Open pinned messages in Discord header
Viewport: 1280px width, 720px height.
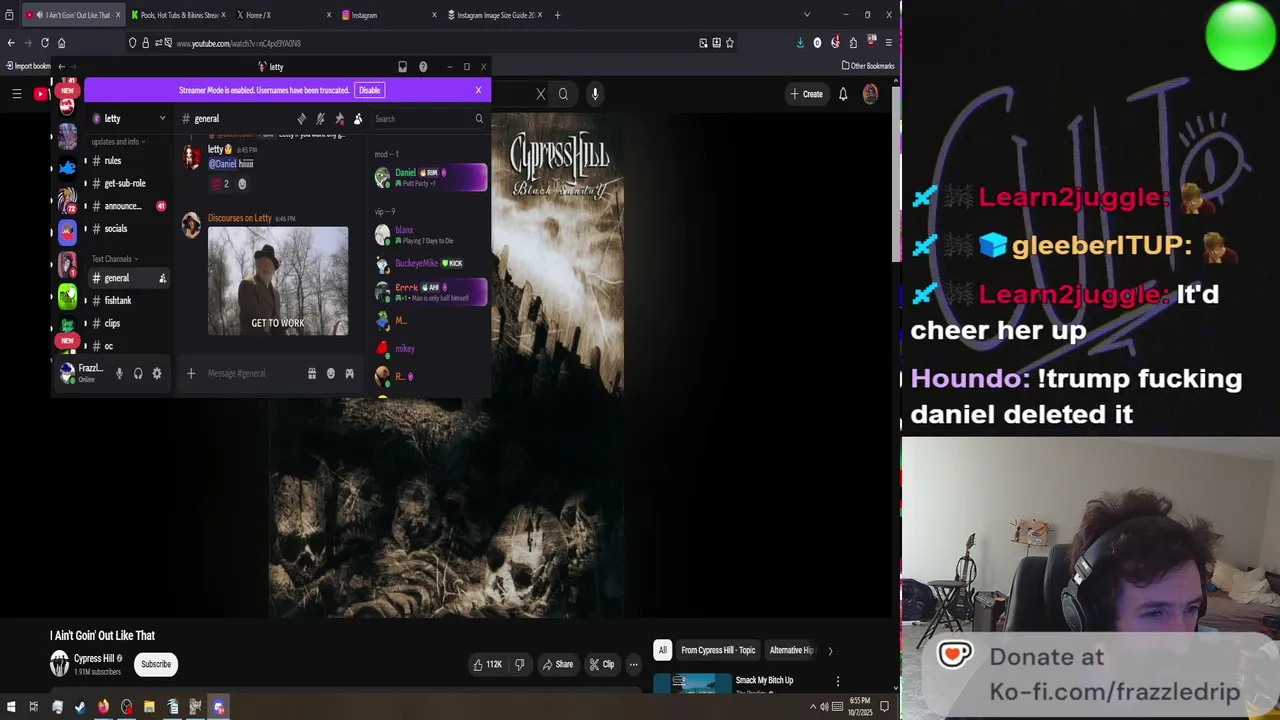click(339, 119)
